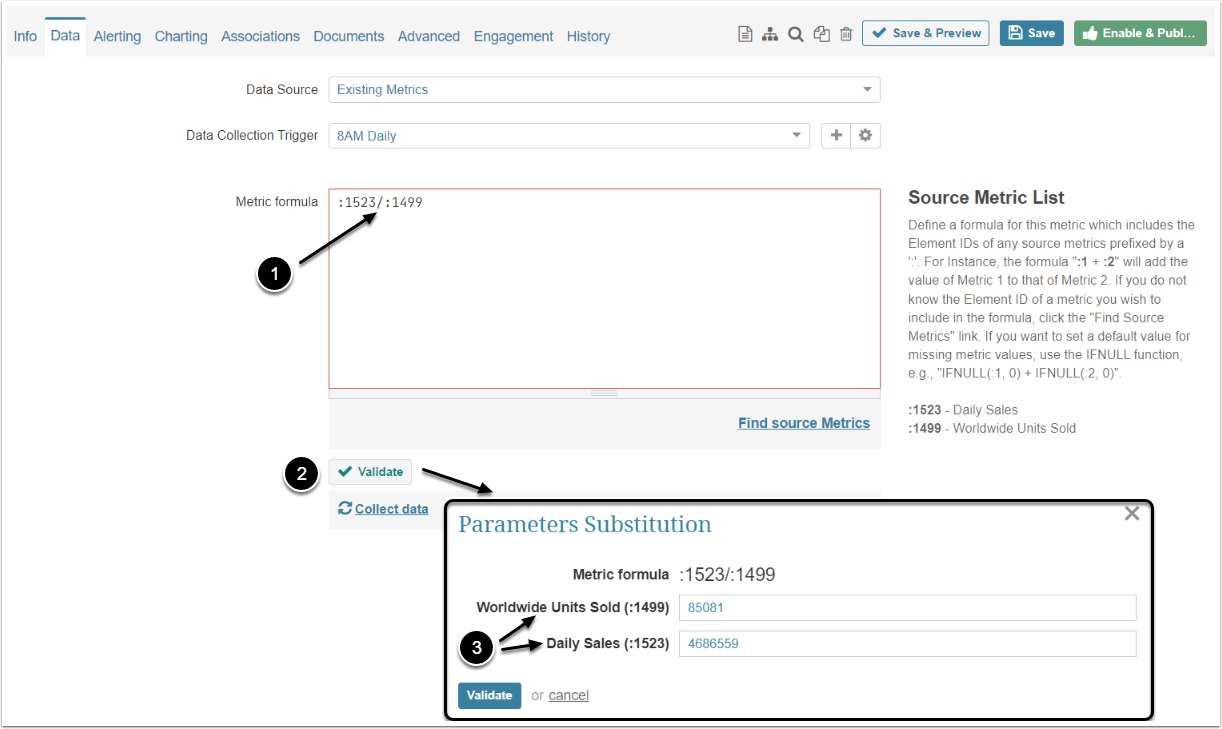Open the Find source Metrics link
The width and height of the screenshot is (1222, 729).
[804, 423]
